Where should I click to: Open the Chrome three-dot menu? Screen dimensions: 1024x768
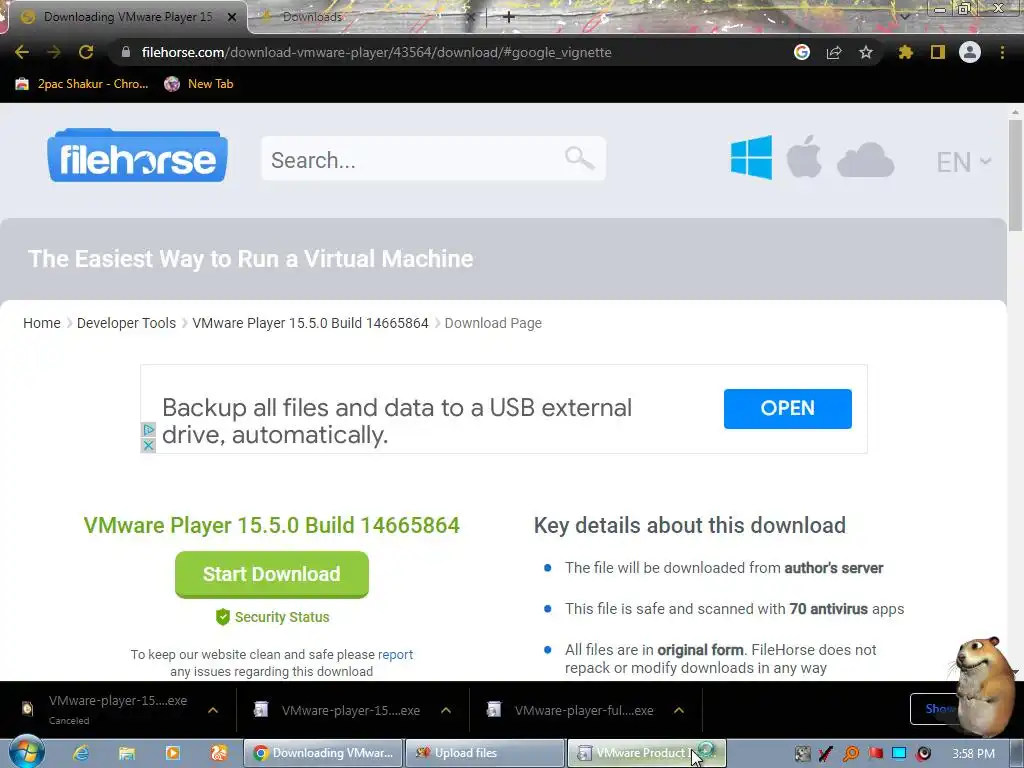1002,52
